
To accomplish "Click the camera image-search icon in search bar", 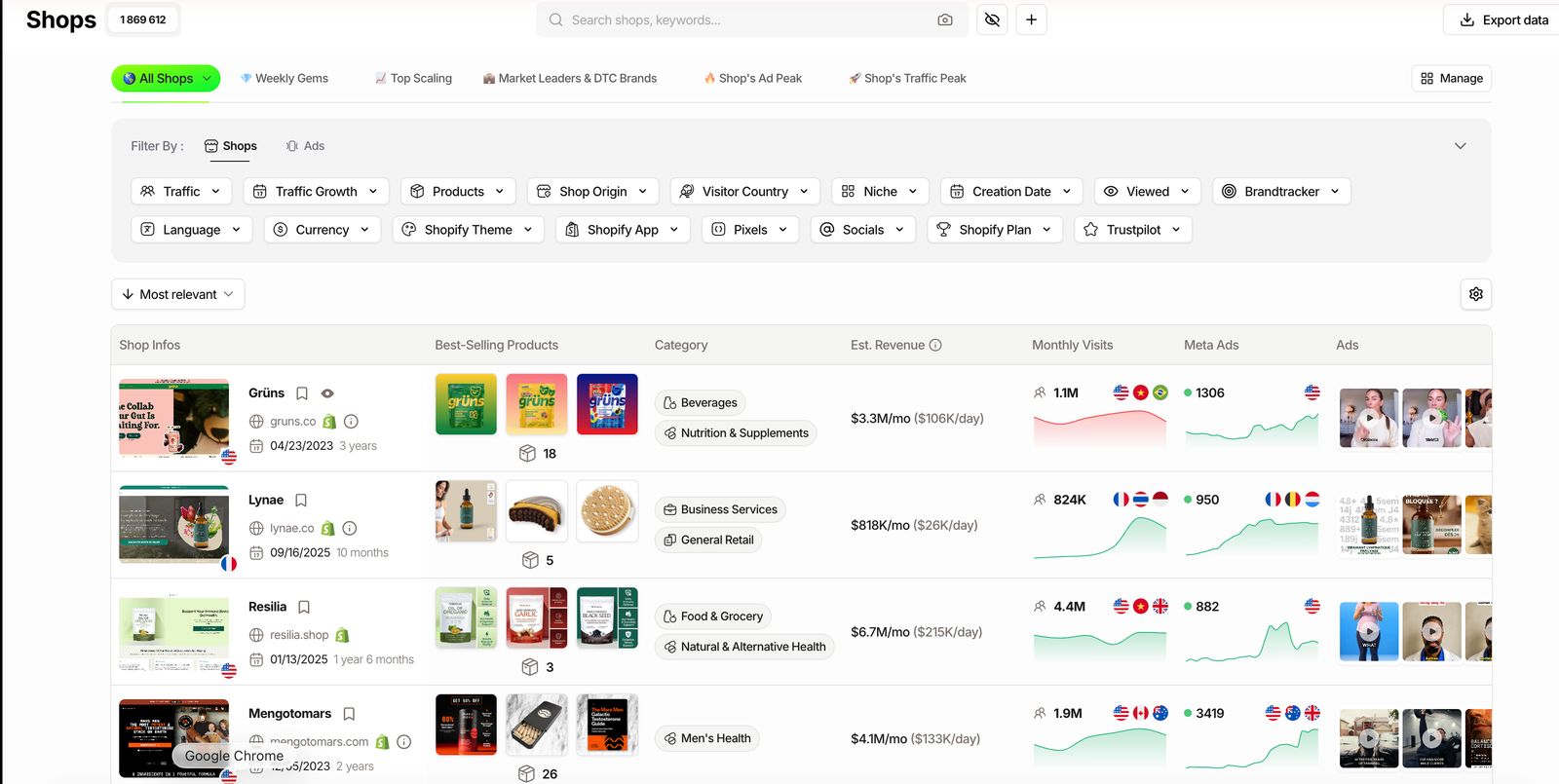I will 945,19.
